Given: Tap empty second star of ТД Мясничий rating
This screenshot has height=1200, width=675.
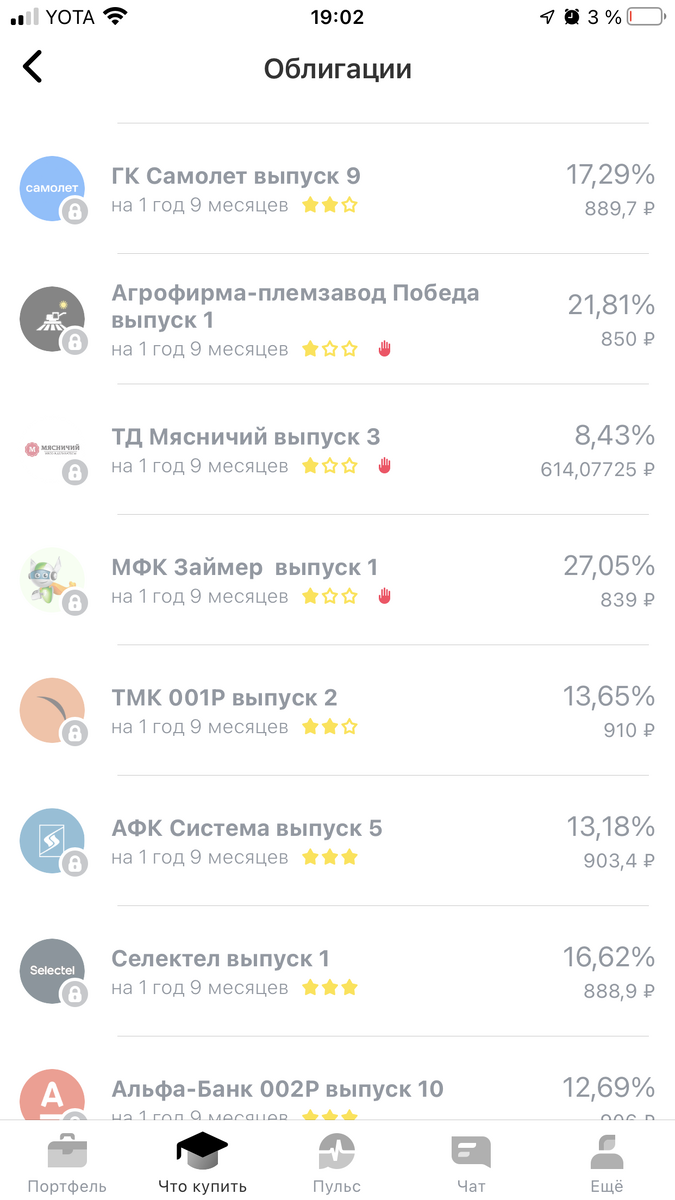Looking at the screenshot, I should [330, 465].
